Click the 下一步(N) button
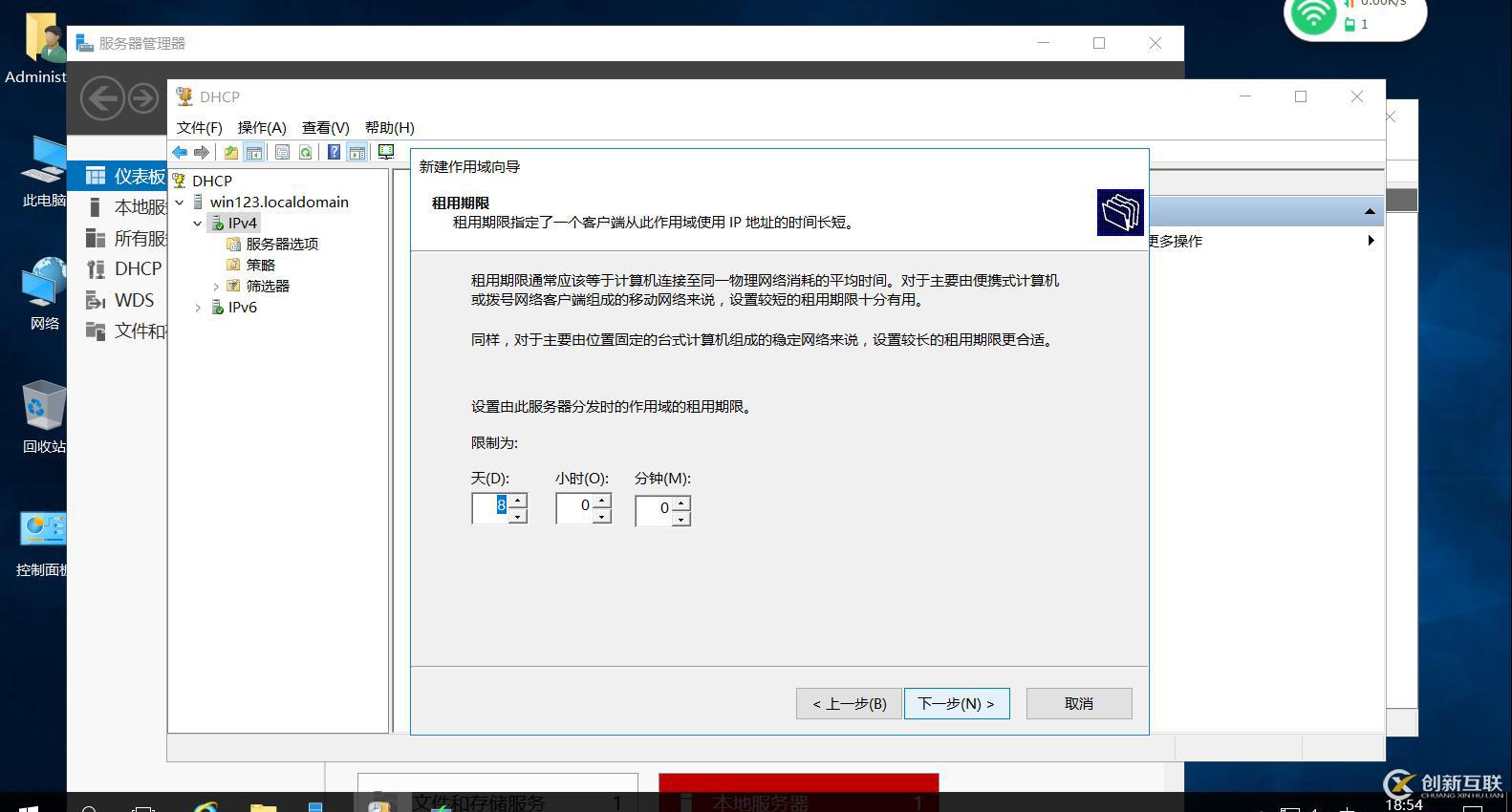1512x812 pixels. point(957,704)
